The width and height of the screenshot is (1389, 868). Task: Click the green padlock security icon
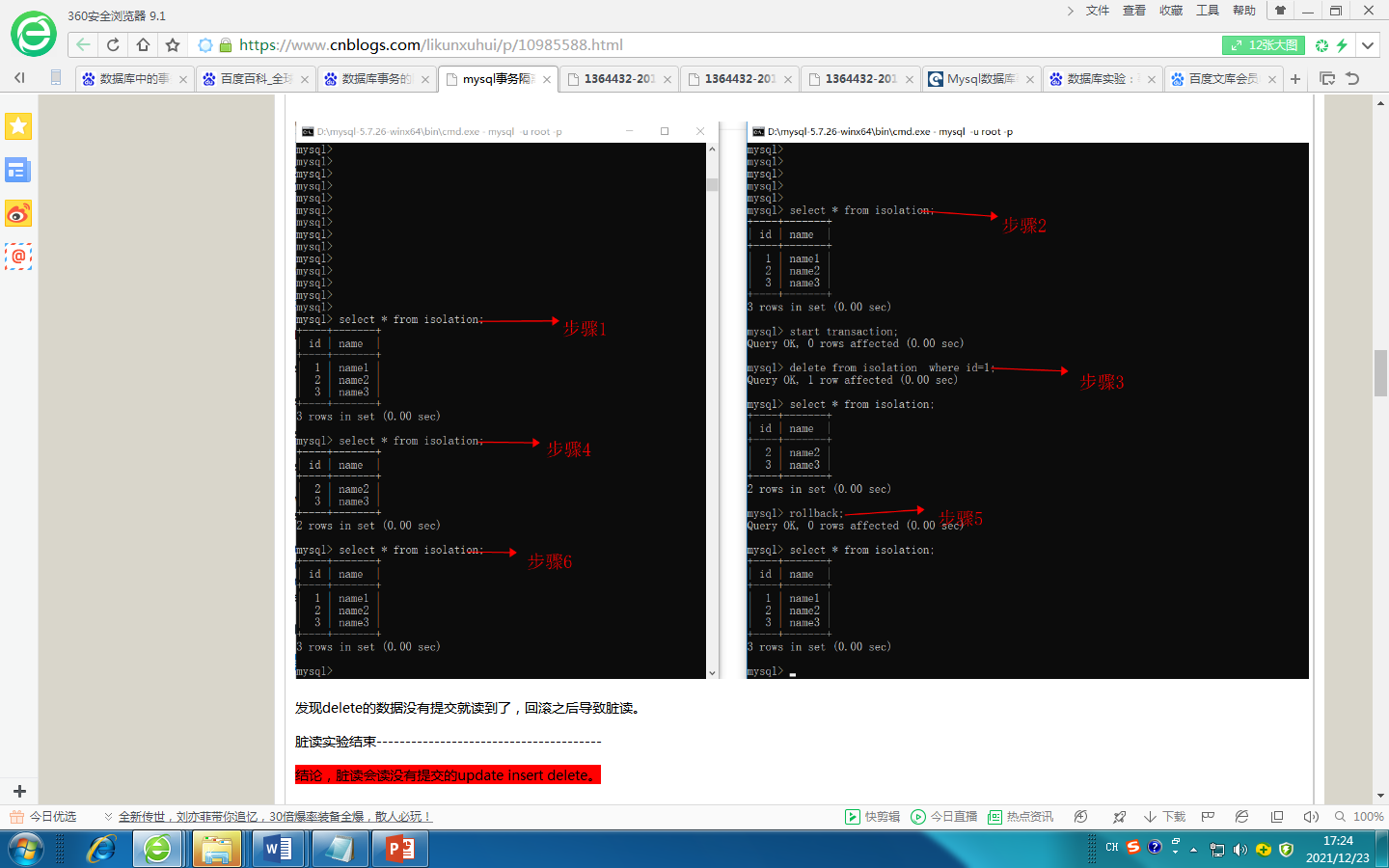(x=226, y=45)
